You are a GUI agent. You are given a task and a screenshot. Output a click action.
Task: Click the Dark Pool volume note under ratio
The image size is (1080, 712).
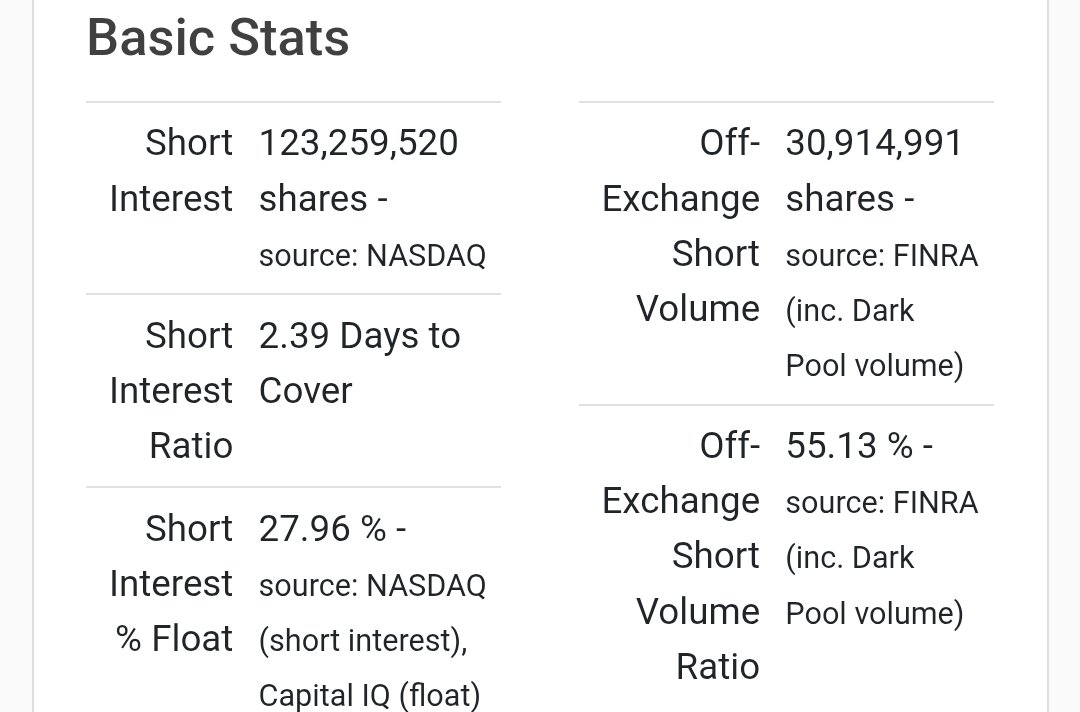pyautogui.click(x=875, y=585)
